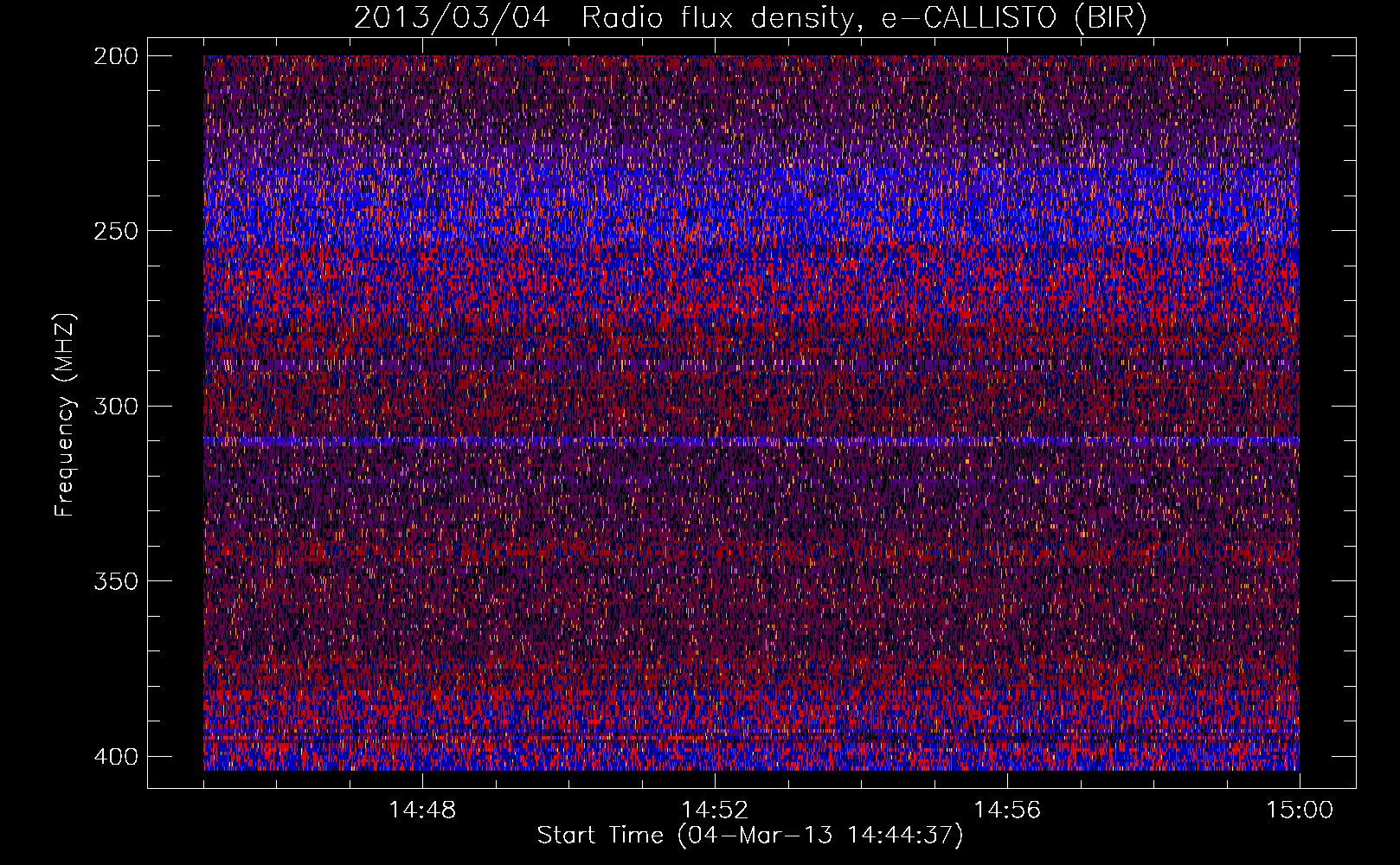Click the plot title "2013/03/04 Radio flux density, e-CALLISTO (BIR)"

pyautogui.click(x=750, y=18)
